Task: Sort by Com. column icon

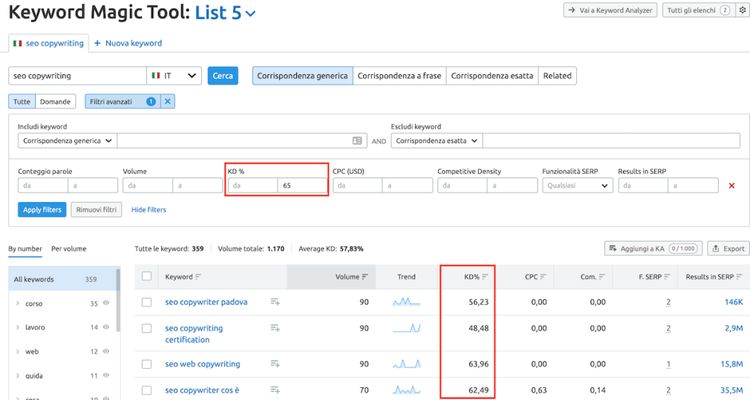Action: click(x=602, y=277)
